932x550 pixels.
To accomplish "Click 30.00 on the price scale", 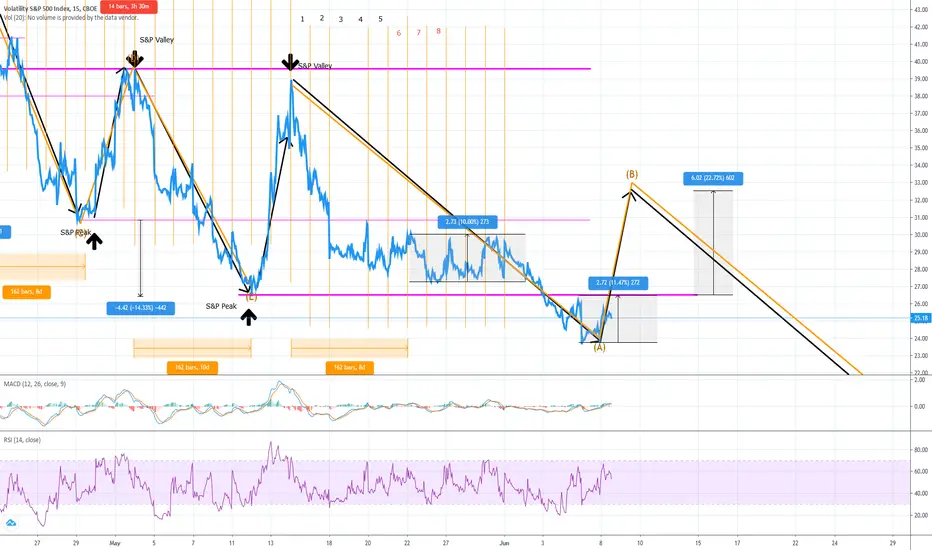I will [921, 235].
